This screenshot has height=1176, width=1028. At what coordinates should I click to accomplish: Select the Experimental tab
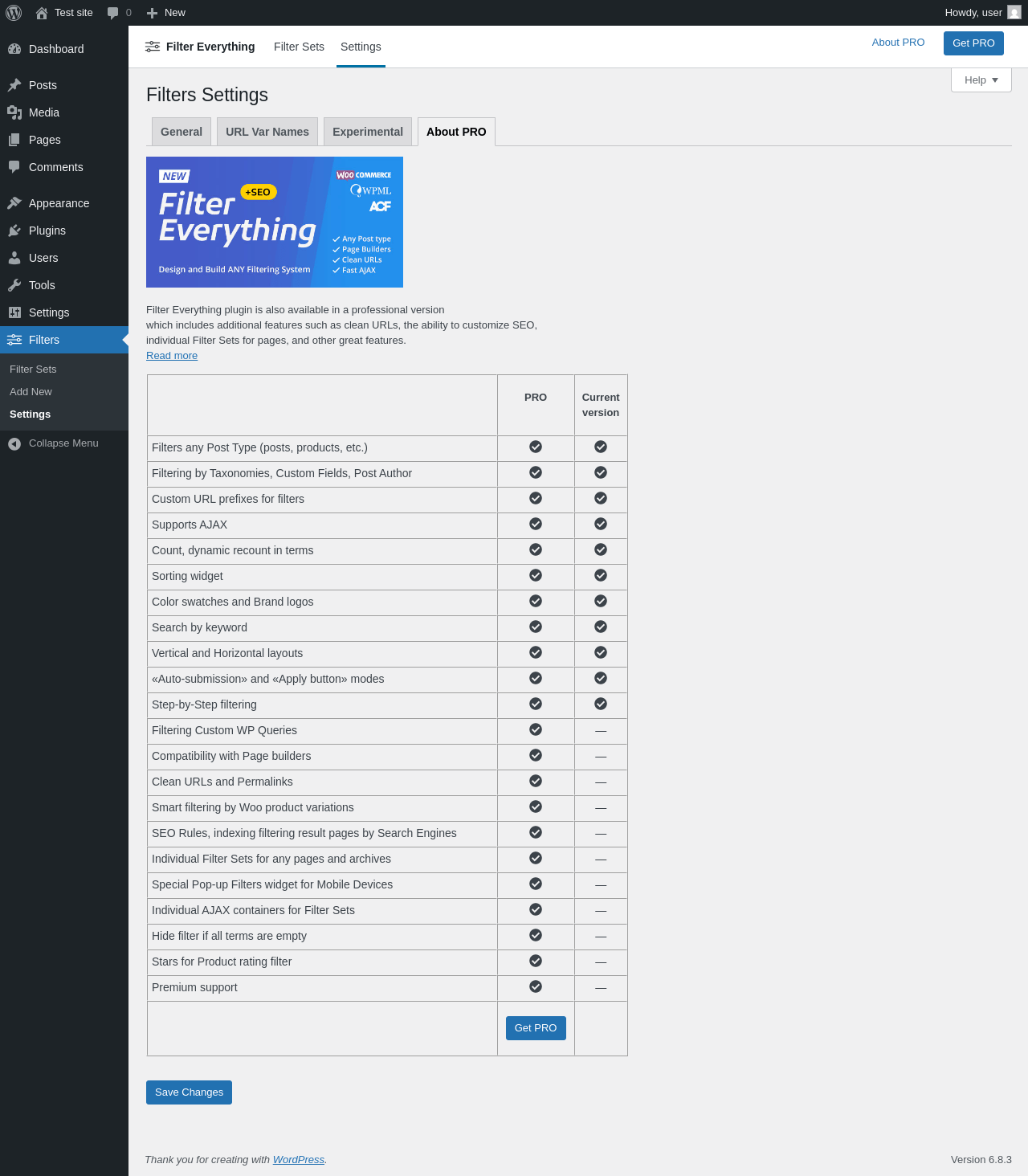tap(368, 132)
